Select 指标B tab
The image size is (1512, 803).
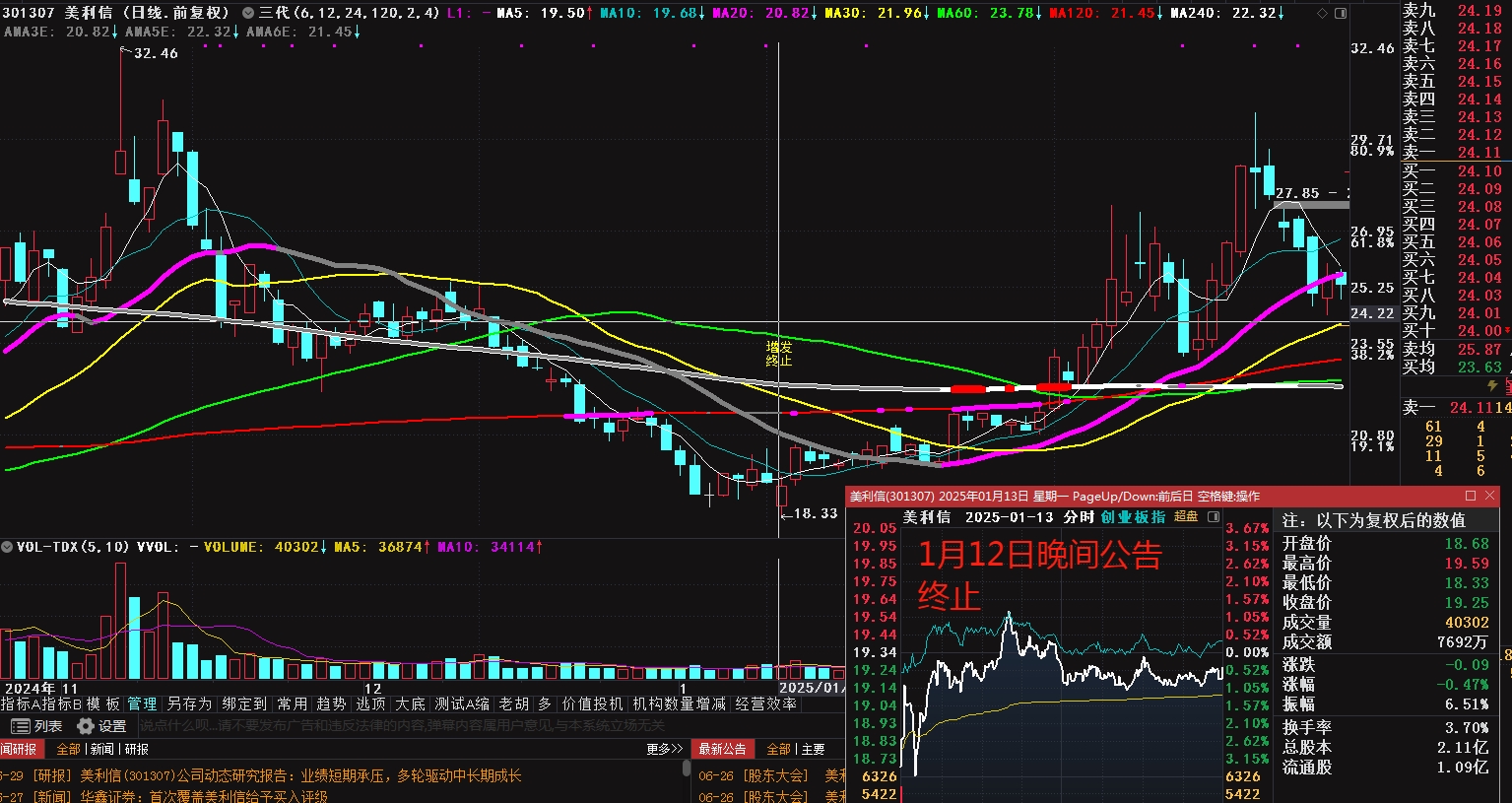[61, 703]
